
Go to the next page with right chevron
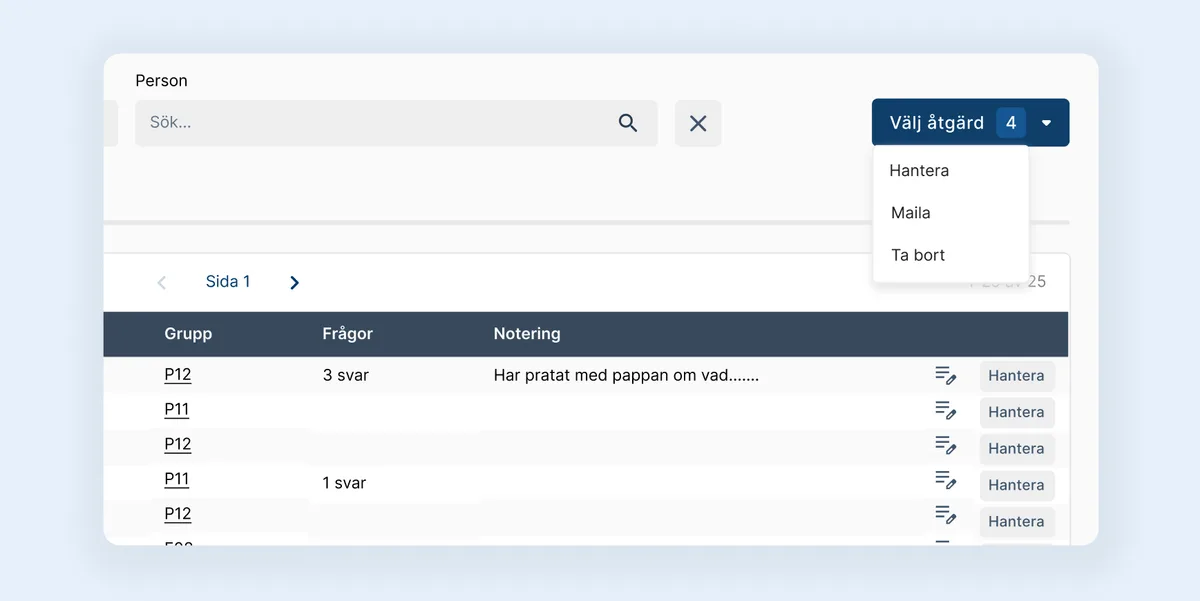click(294, 283)
